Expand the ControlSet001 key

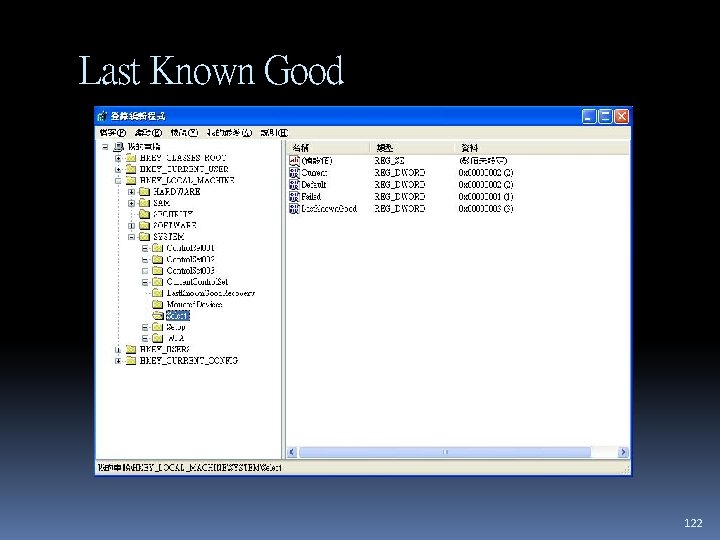click(145, 248)
